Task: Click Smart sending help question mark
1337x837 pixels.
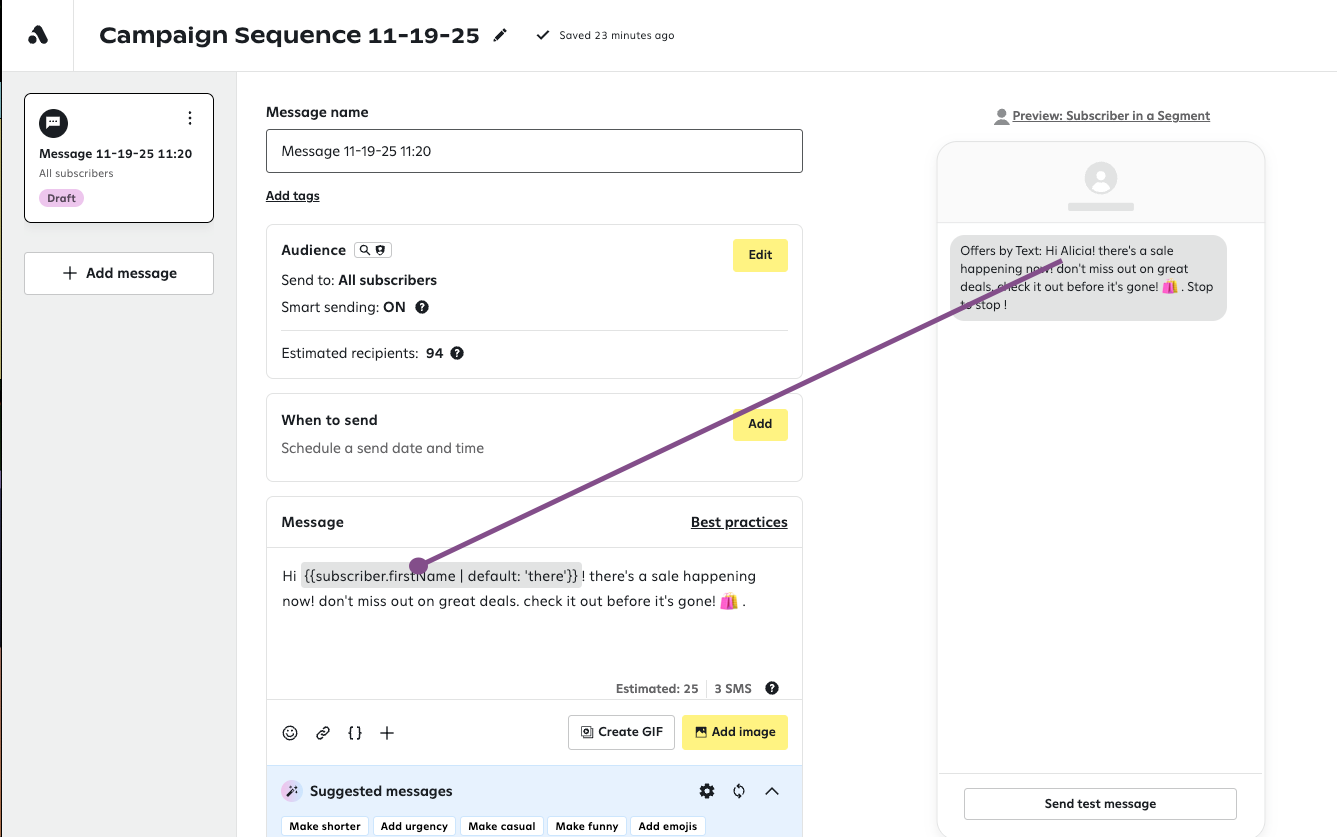Action: click(422, 308)
